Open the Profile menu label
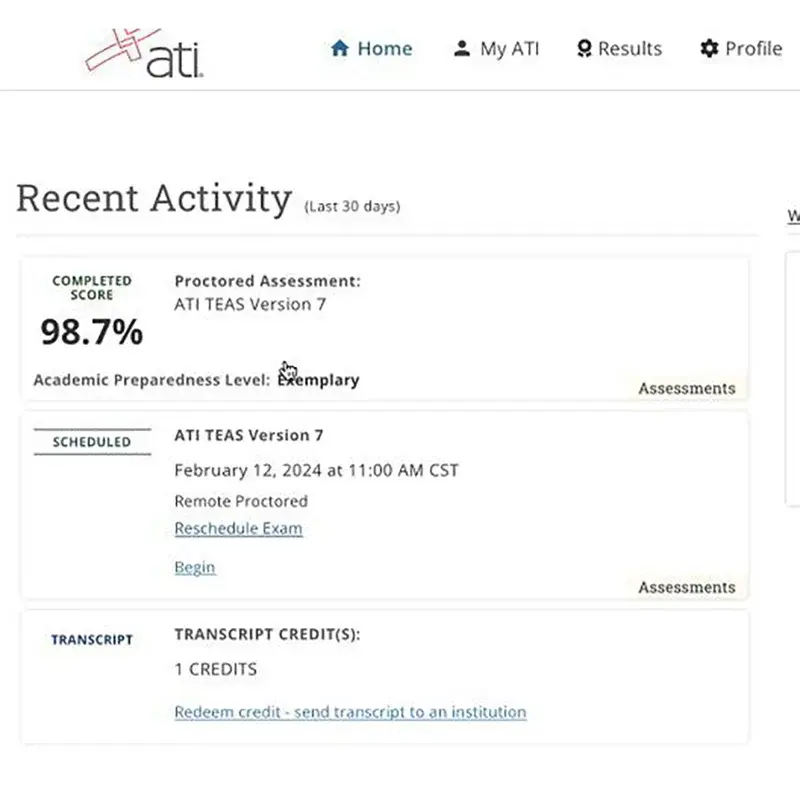The height and width of the screenshot is (800, 800). click(753, 48)
